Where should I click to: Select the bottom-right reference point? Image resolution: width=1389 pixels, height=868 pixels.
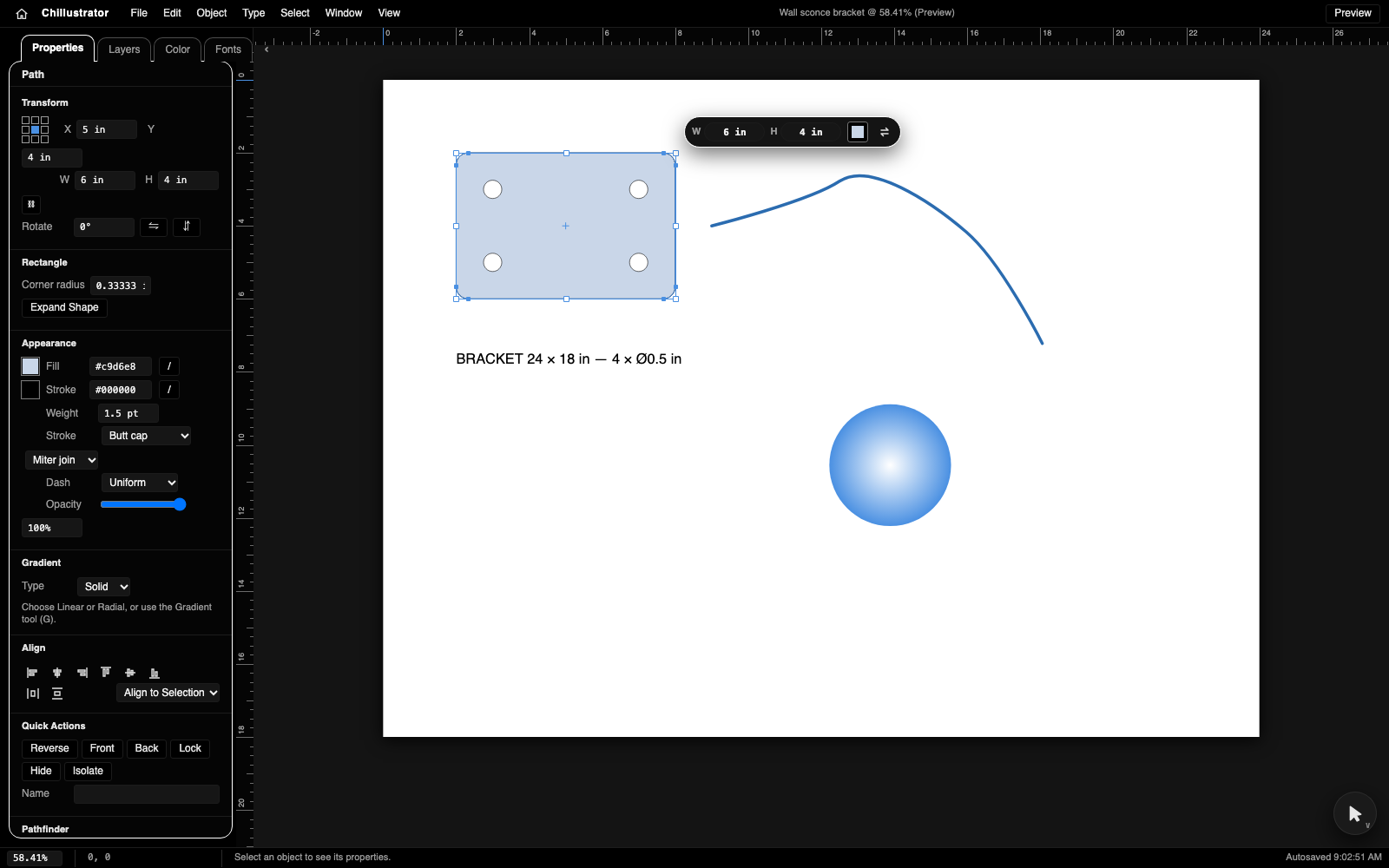45,139
